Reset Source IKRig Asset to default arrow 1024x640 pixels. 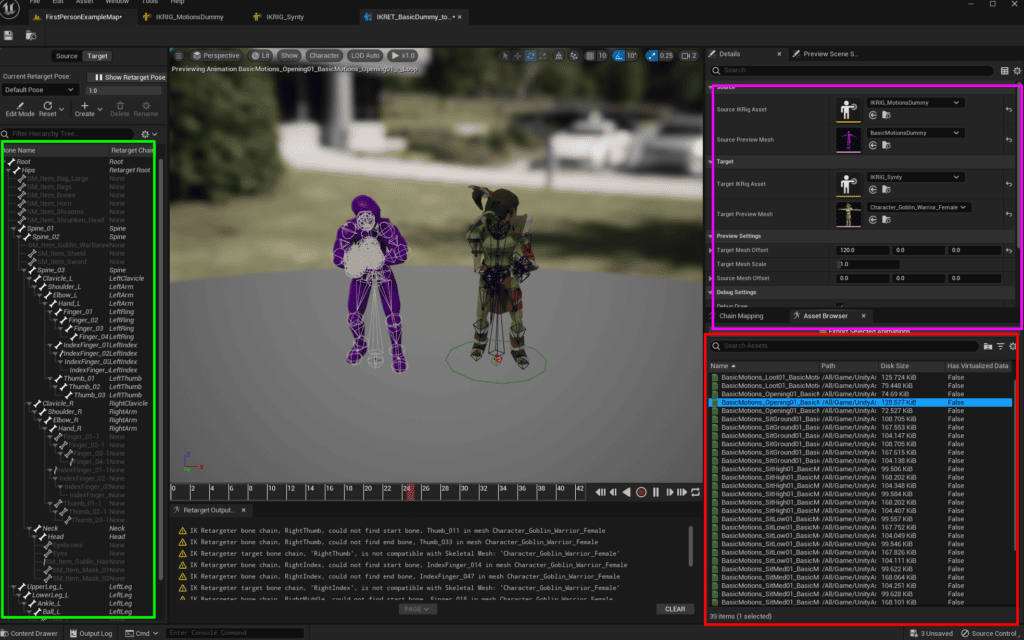(1009, 110)
